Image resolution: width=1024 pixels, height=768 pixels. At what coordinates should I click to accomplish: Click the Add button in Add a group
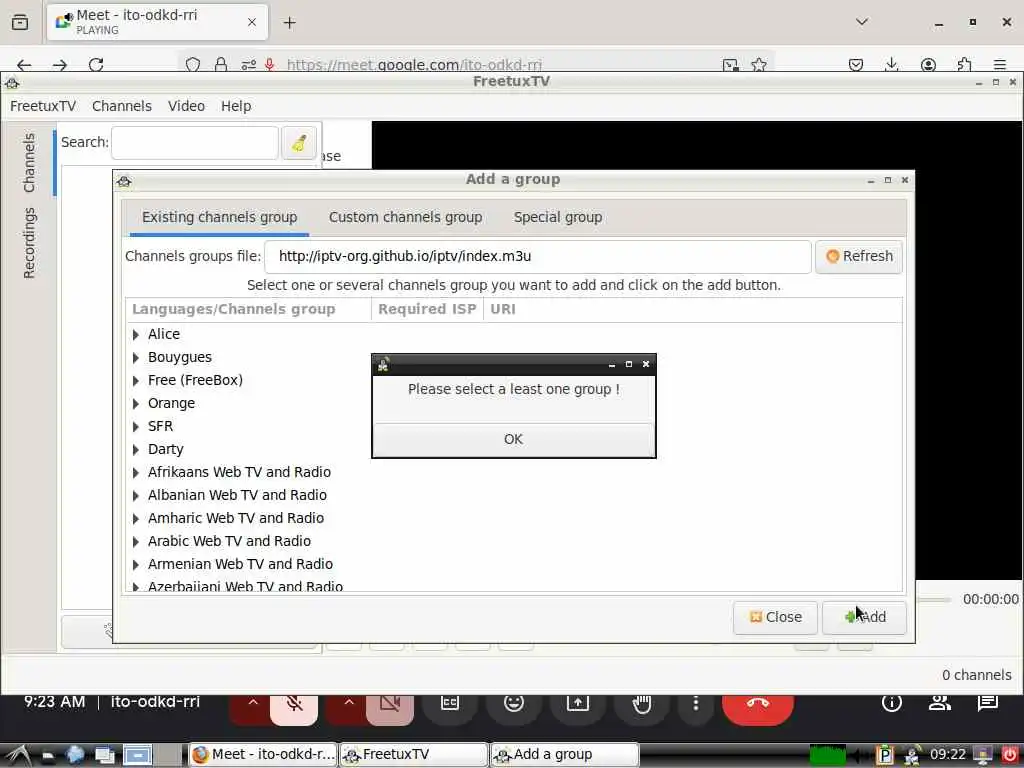pos(864,617)
